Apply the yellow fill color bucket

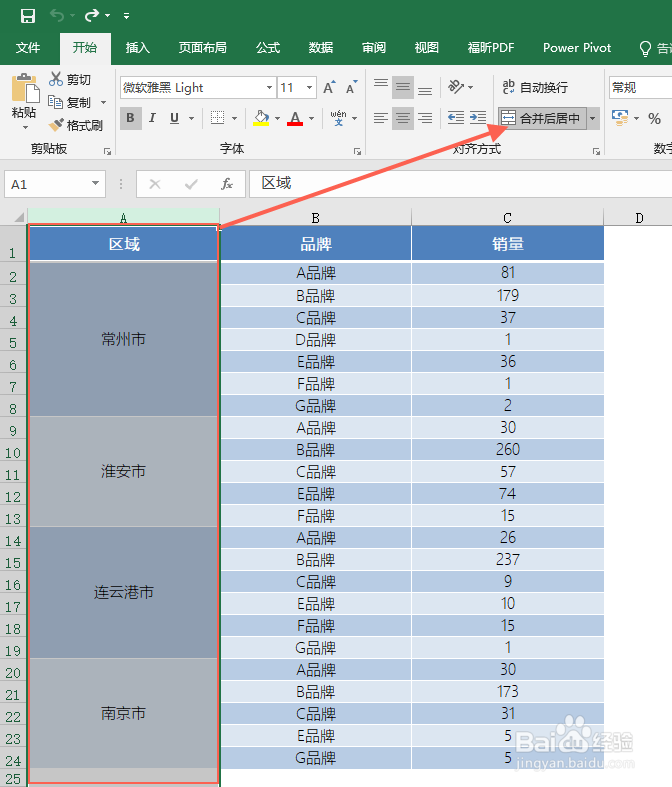(x=261, y=118)
